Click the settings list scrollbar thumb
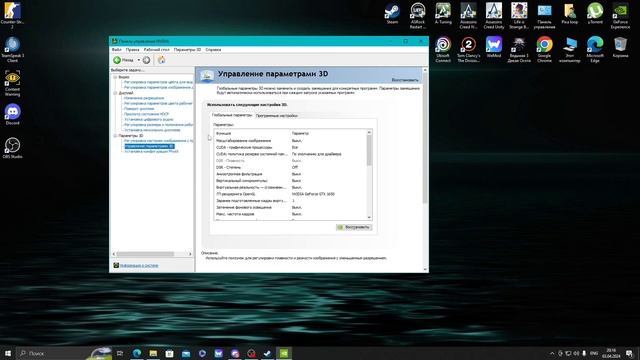 pyautogui.click(x=369, y=150)
